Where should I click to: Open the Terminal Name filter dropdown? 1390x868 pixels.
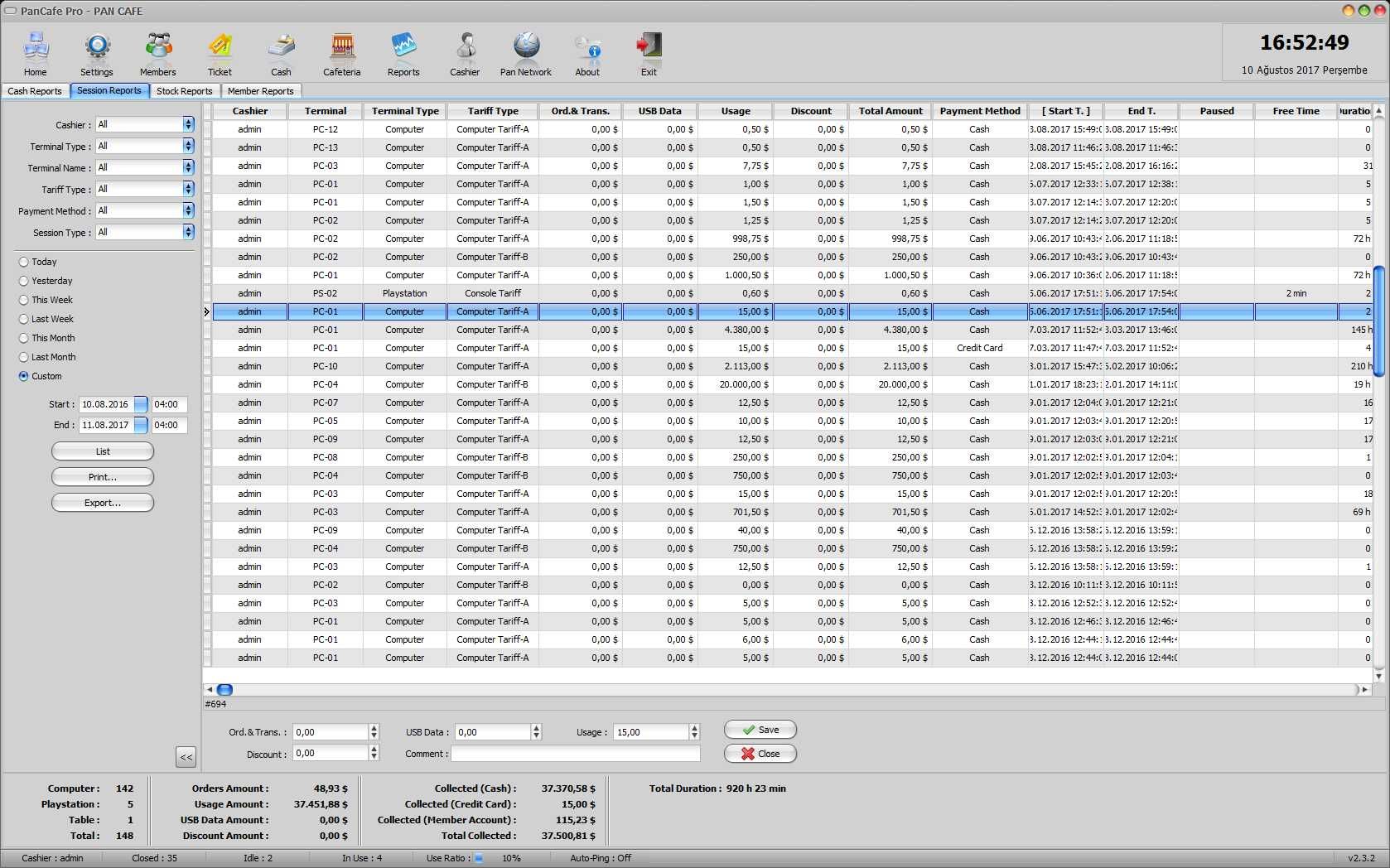pyautogui.click(x=188, y=167)
